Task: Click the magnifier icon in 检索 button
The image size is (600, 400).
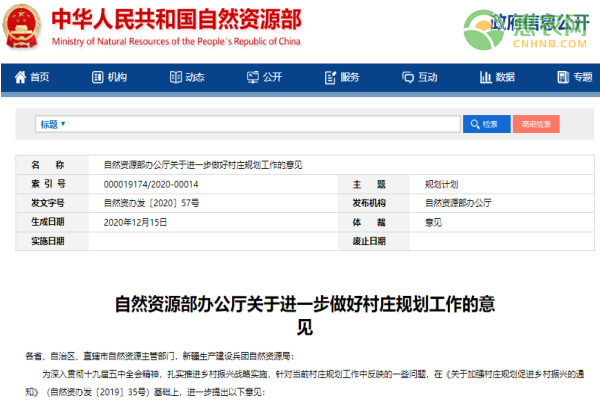Action: tap(475, 124)
